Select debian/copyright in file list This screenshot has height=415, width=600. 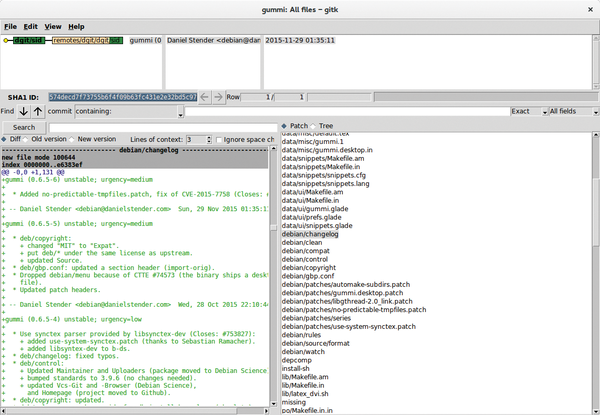coord(309,268)
